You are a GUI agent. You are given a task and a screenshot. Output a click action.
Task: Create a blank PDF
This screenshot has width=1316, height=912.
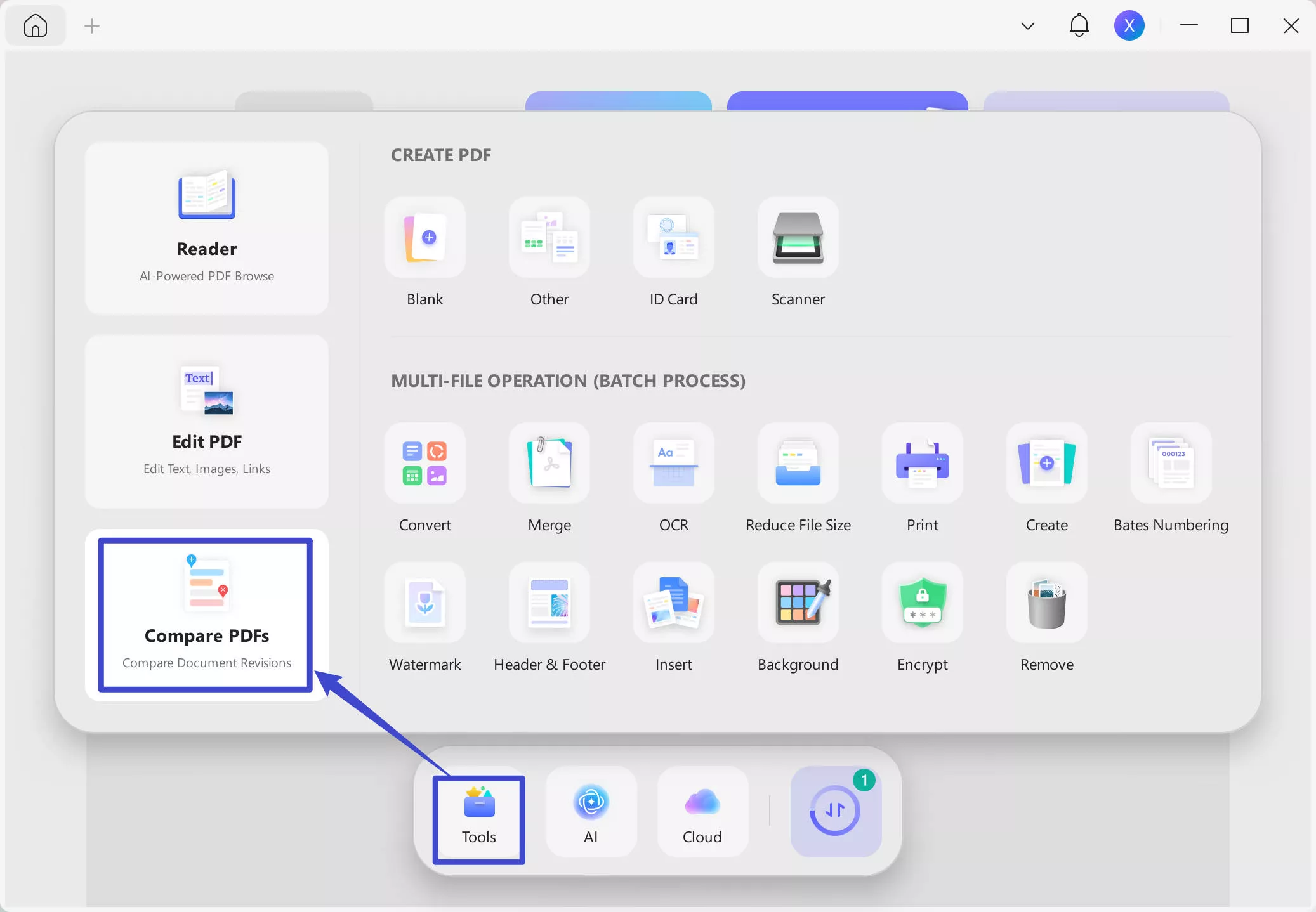[424, 238]
